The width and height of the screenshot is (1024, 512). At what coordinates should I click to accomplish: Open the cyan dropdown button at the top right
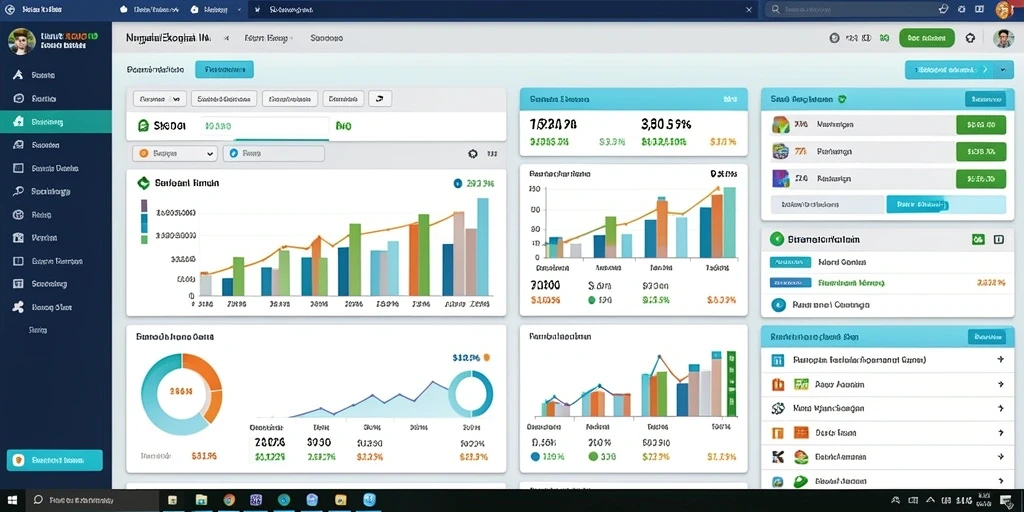(959, 69)
